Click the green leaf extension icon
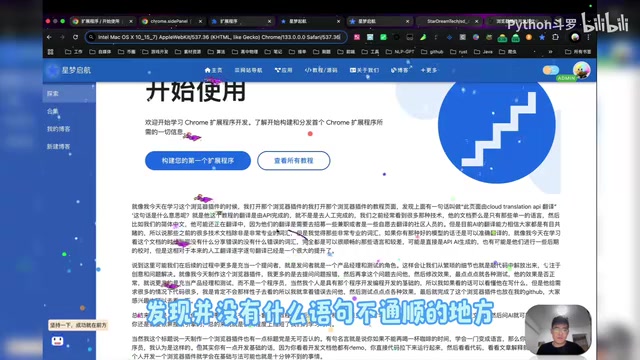Screen dimensions: 640x360 [423, 37]
